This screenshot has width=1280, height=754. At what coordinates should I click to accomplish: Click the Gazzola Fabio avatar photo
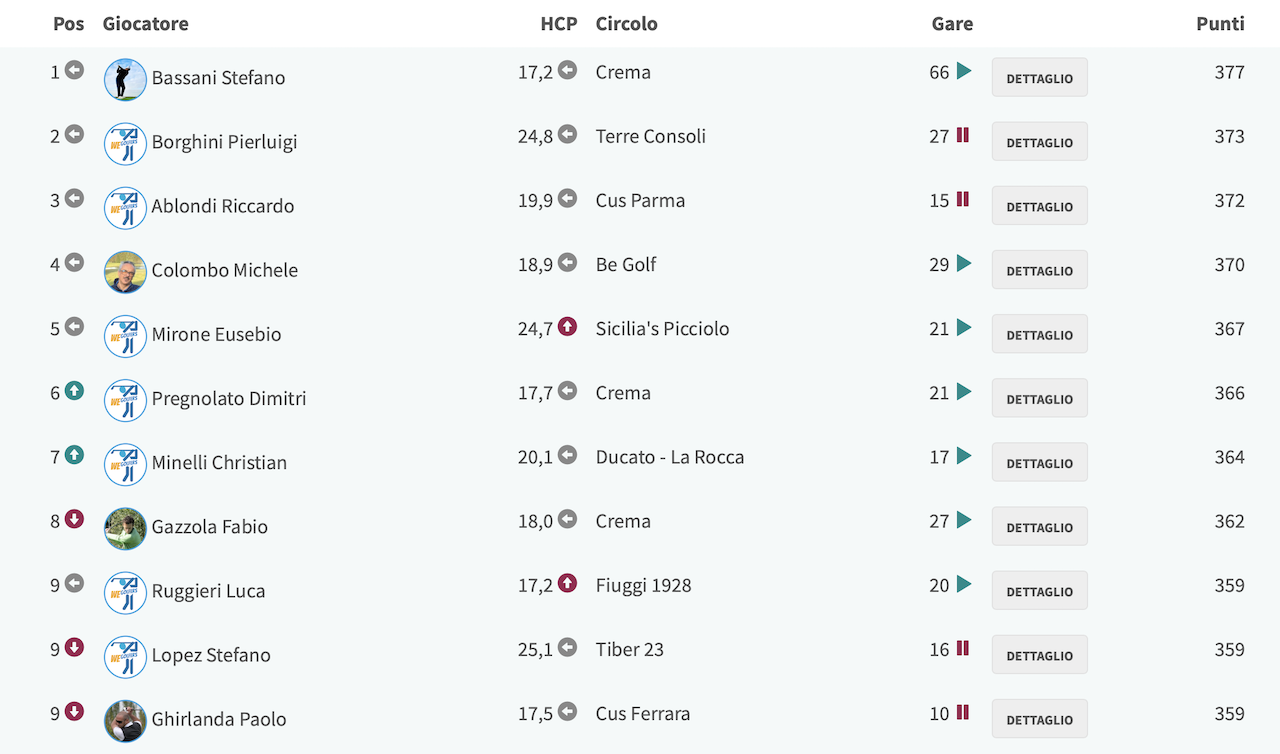coord(125,528)
